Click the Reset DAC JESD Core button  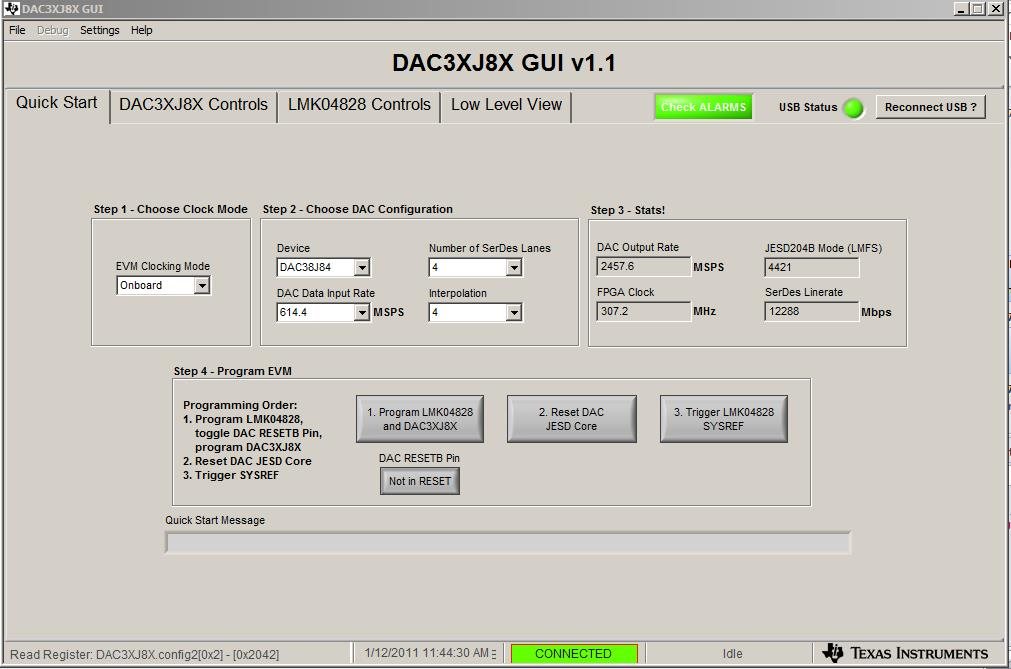tap(571, 419)
